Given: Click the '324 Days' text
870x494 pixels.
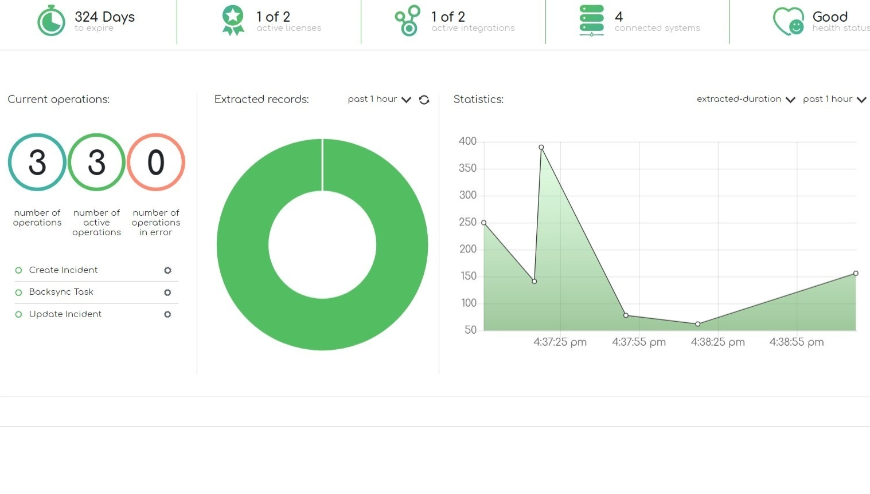Looking at the screenshot, I should tap(105, 17).
